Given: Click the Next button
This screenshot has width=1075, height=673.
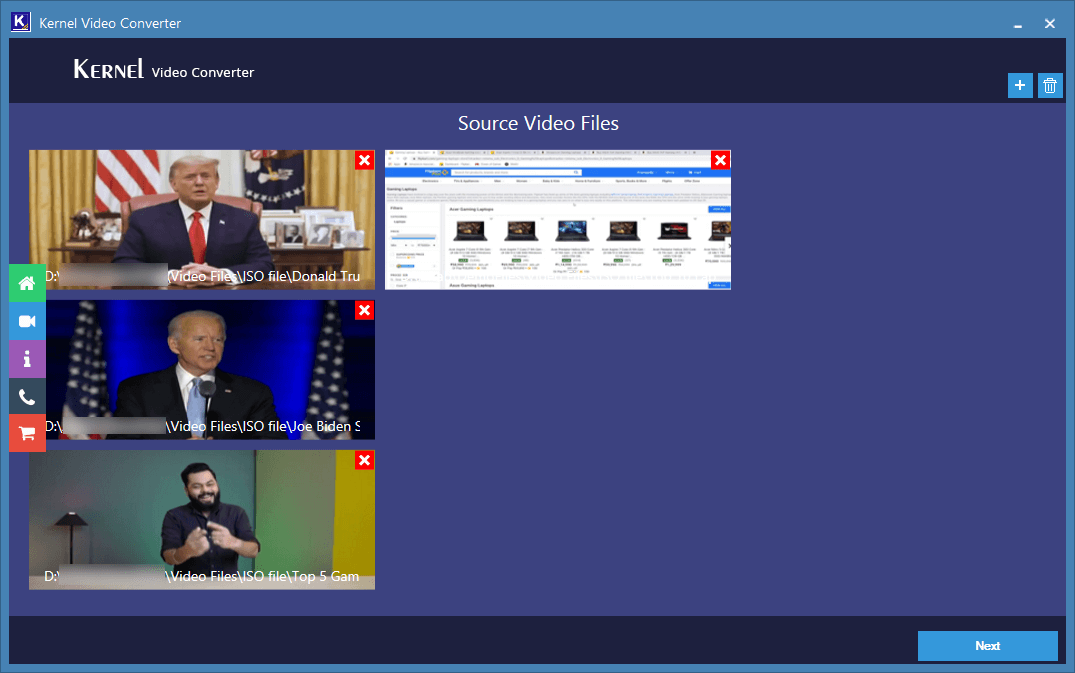Looking at the screenshot, I should pyautogui.click(x=987, y=646).
